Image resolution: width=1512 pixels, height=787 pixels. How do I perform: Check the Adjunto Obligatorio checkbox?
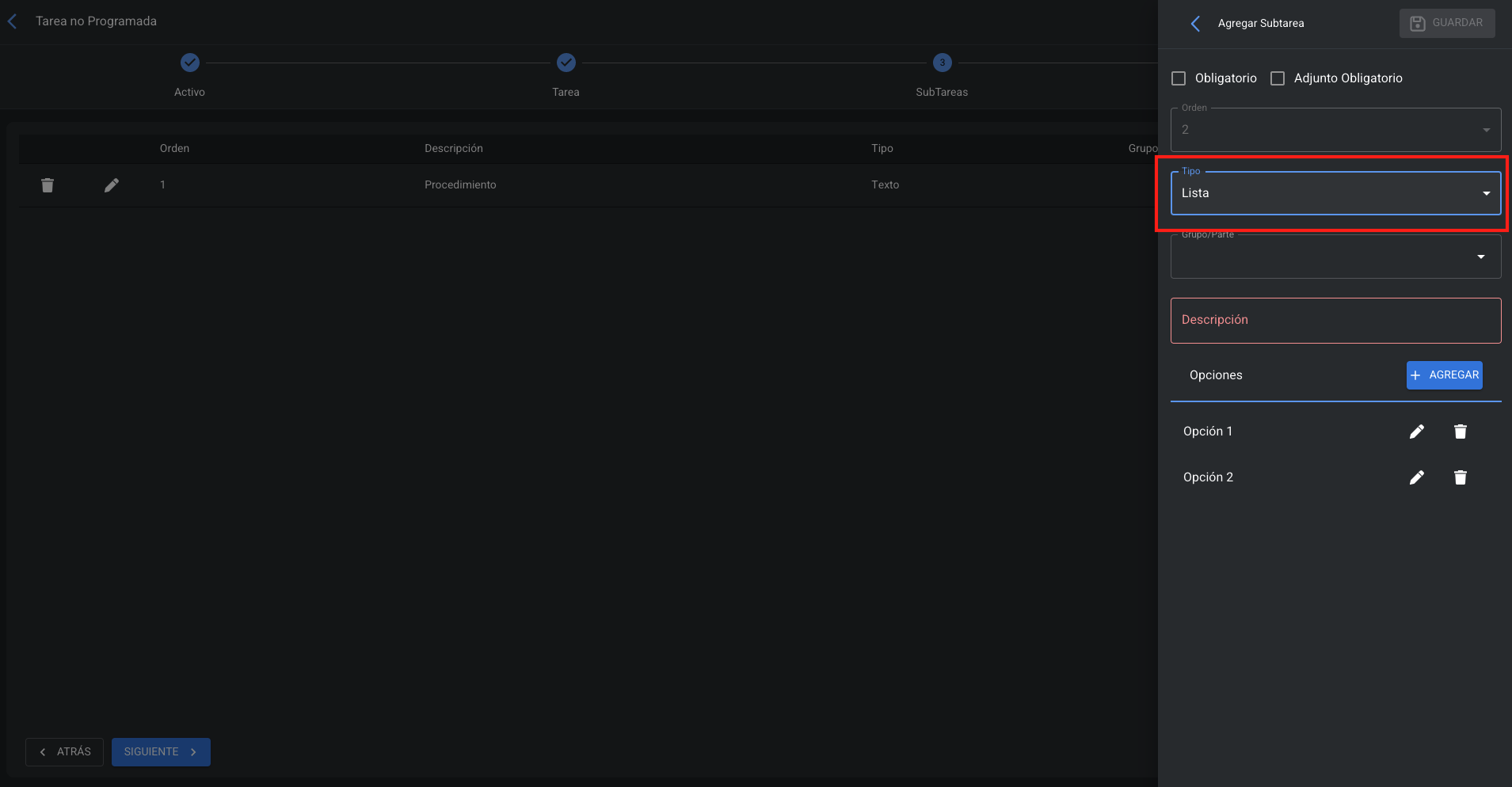1278,78
